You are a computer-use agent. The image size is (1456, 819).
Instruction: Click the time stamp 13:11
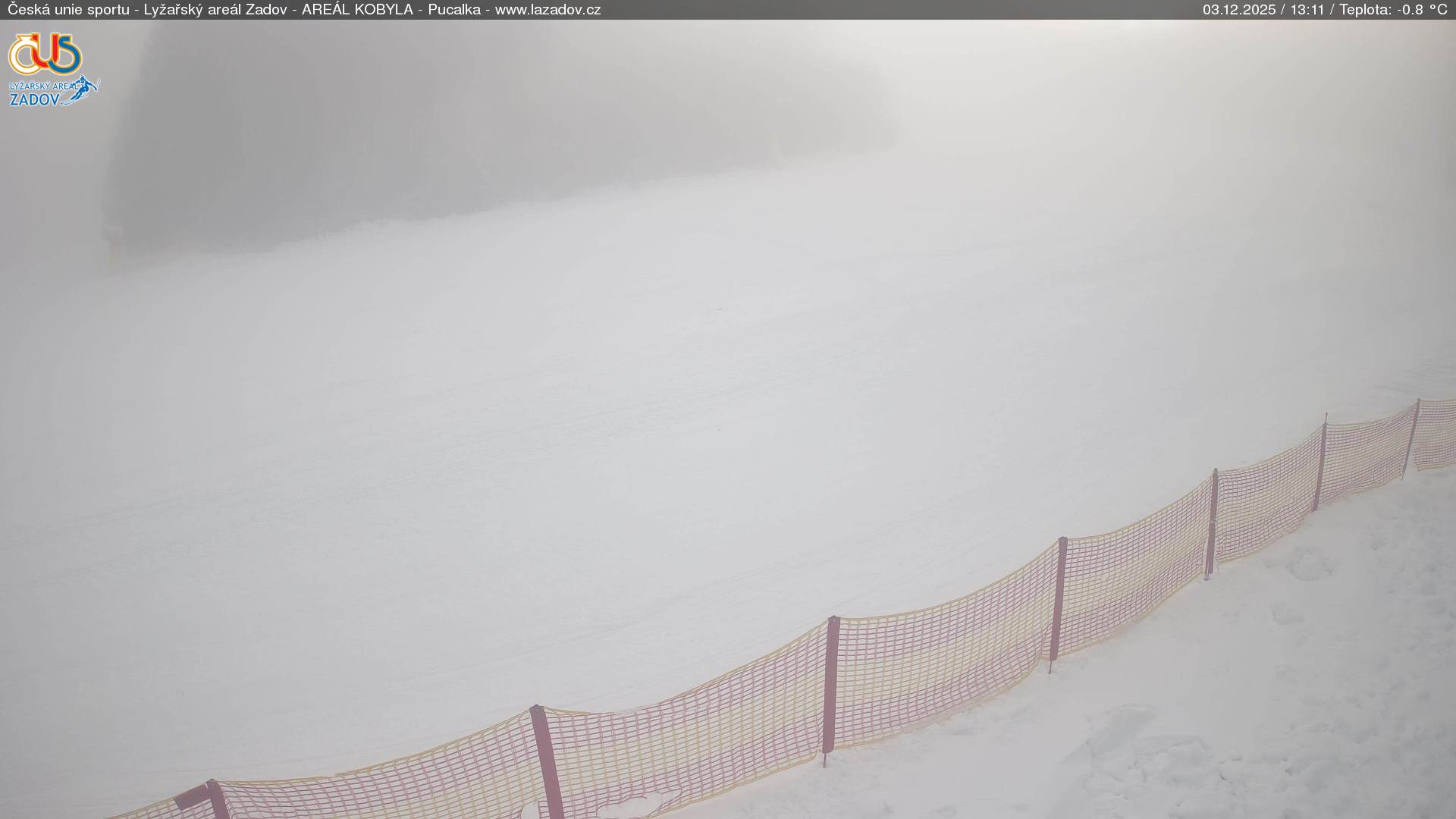[1307, 10]
